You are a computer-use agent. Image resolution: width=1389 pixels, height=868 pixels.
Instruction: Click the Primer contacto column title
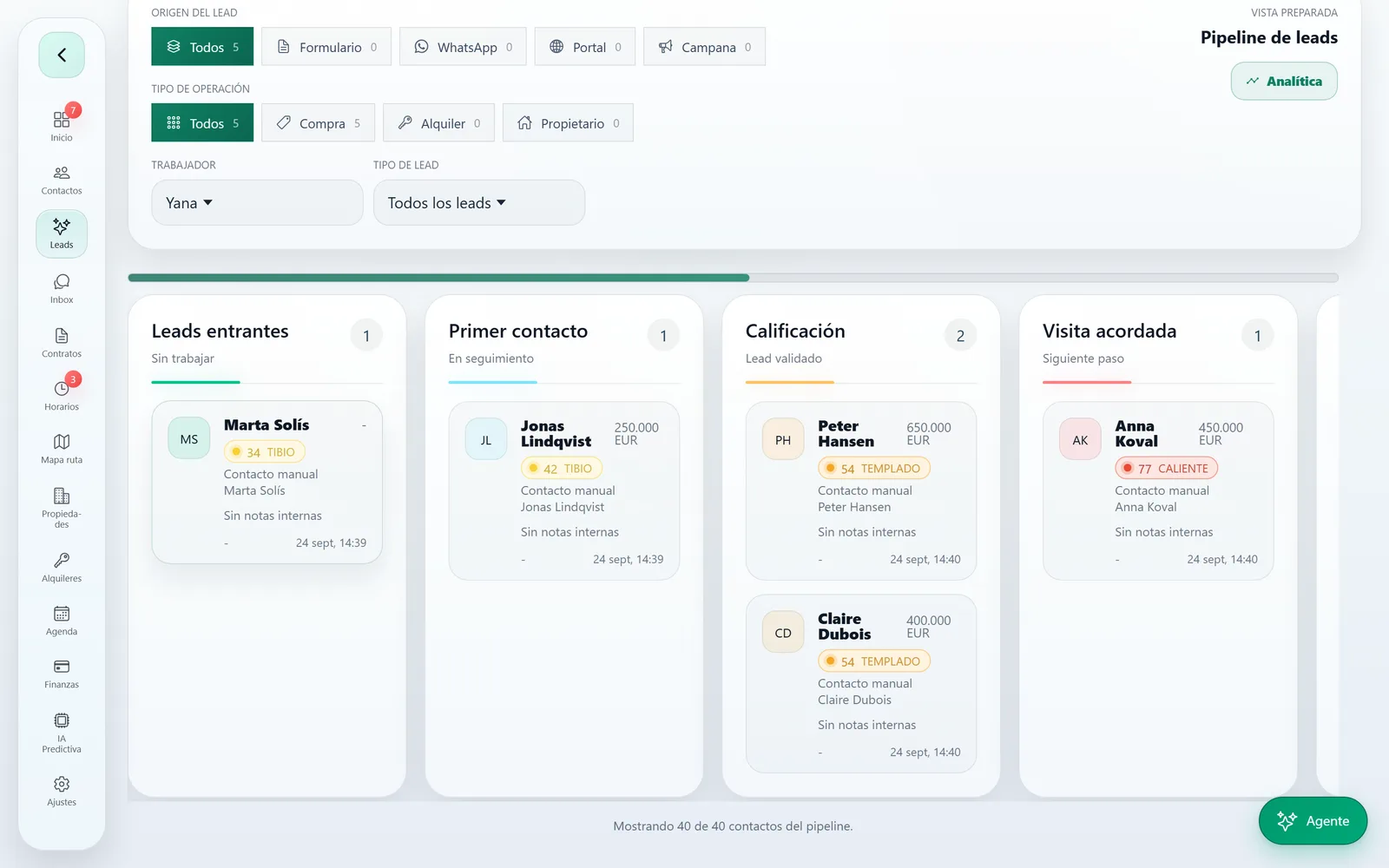[x=518, y=332]
